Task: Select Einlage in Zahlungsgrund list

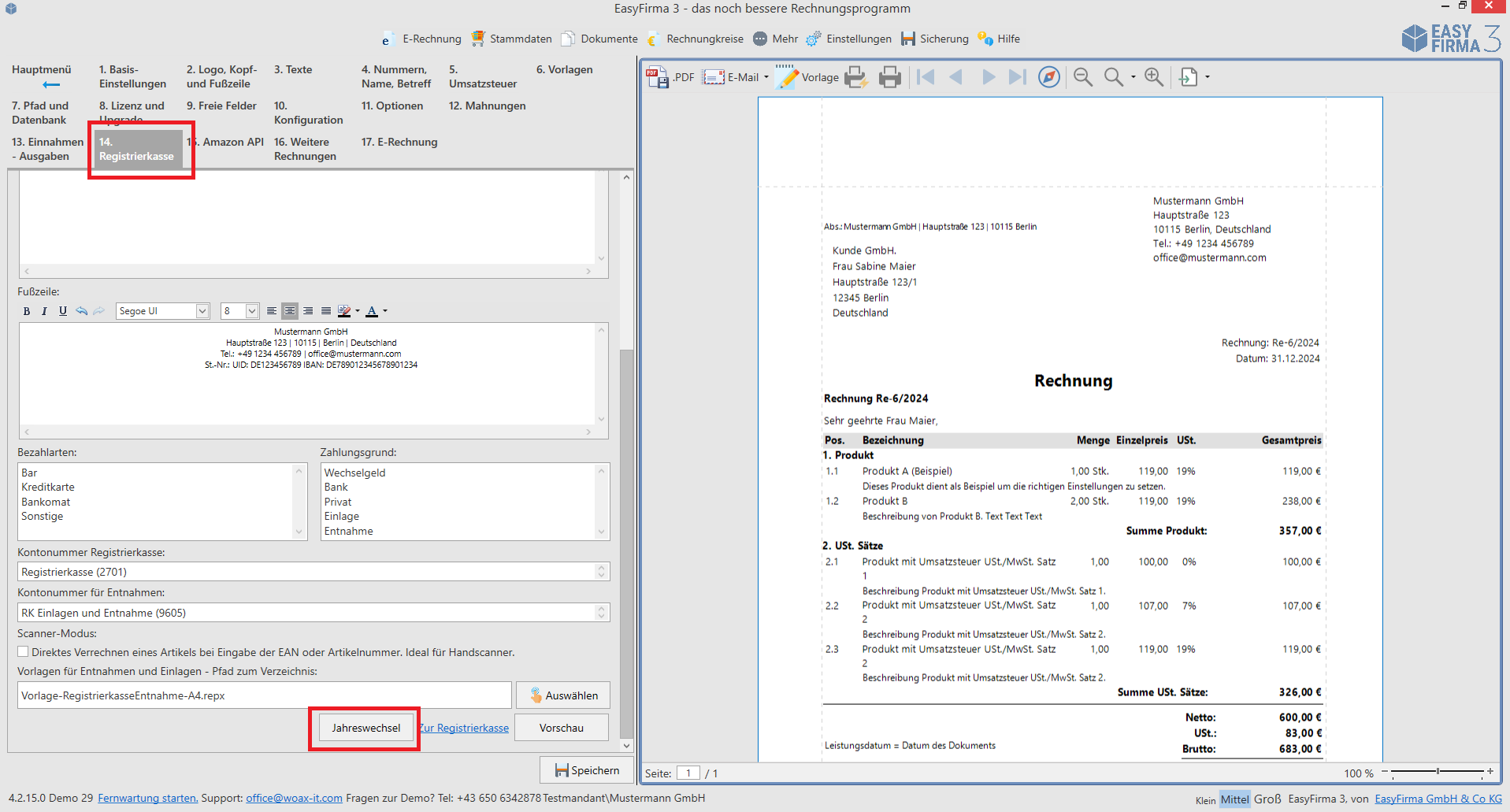Action: [342, 517]
